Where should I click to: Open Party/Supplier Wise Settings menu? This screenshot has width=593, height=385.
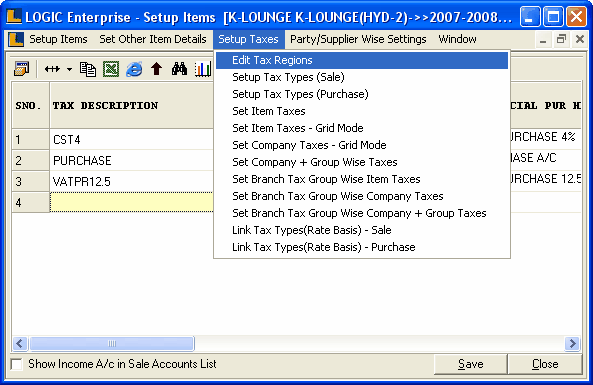point(358,39)
